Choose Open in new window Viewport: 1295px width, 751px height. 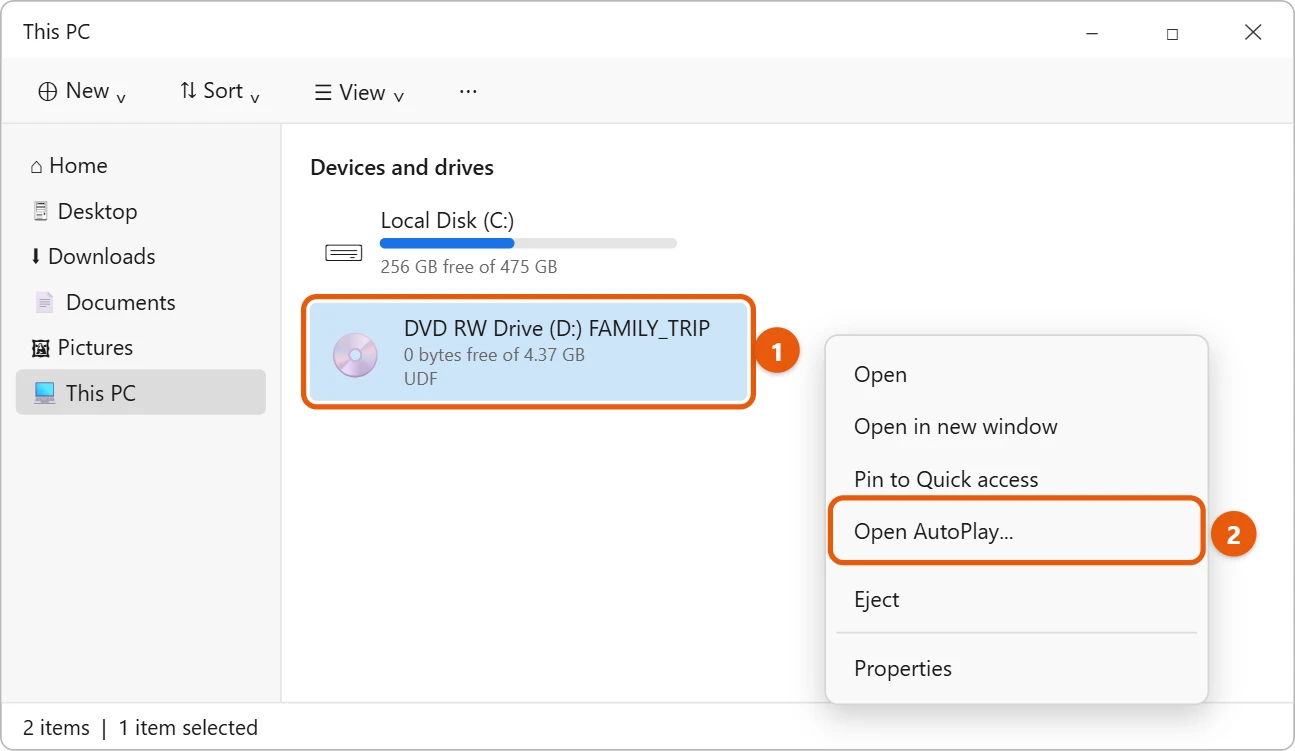(x=1017, y=427)
